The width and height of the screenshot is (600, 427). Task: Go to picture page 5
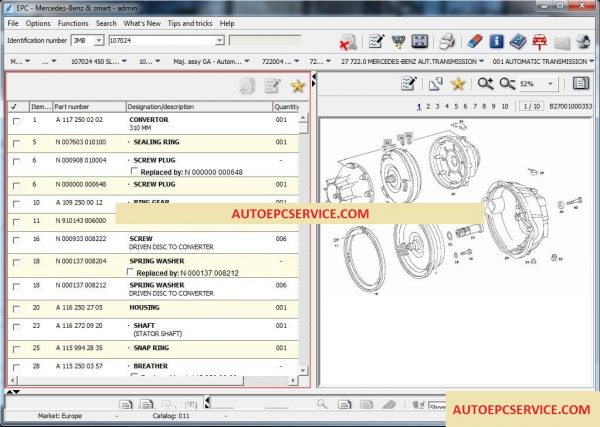point(456,106)
